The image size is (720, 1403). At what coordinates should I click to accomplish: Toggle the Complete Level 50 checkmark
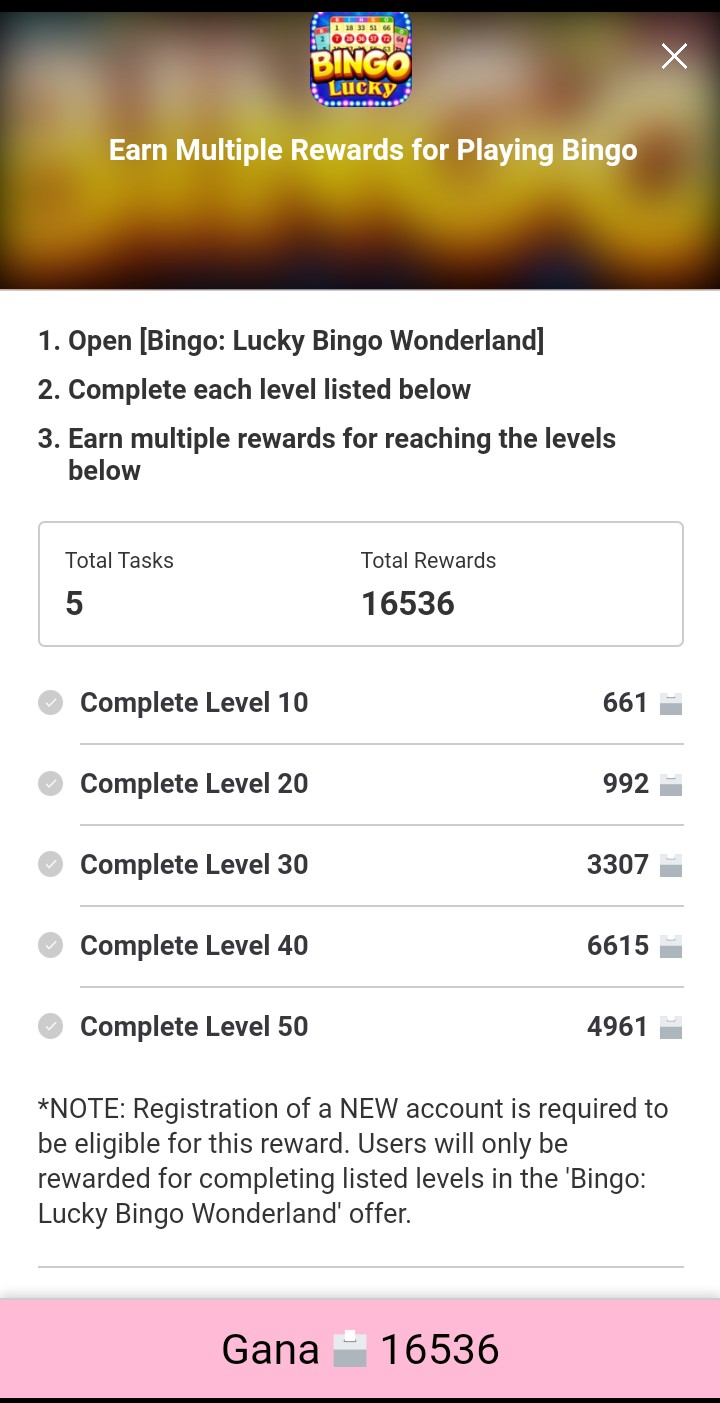click(x=50, y=1027)
